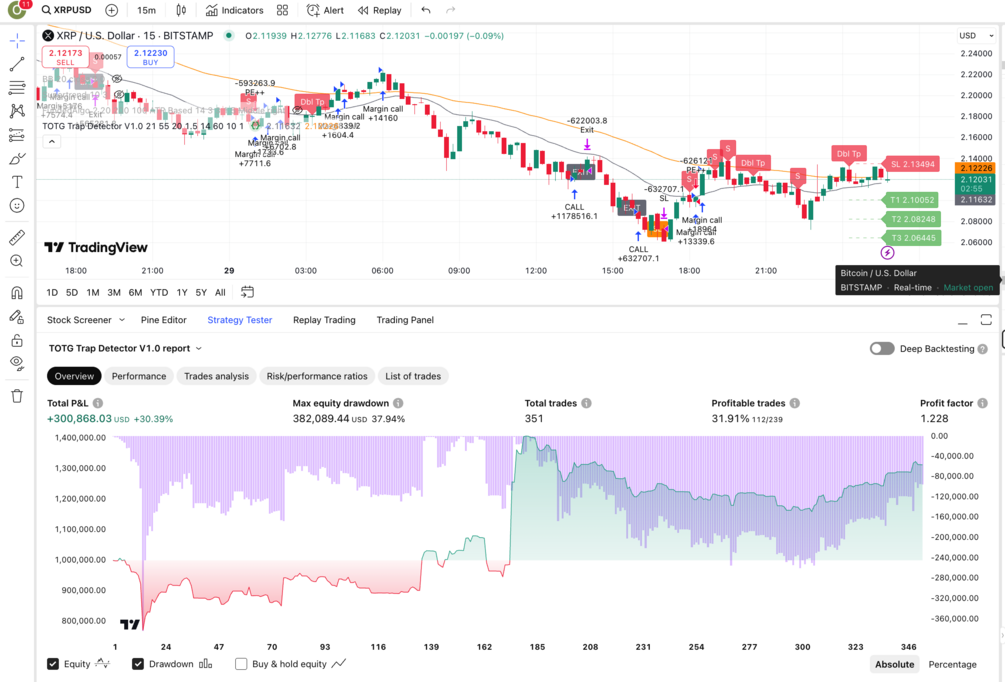Open the emoji icons tool

17,206
